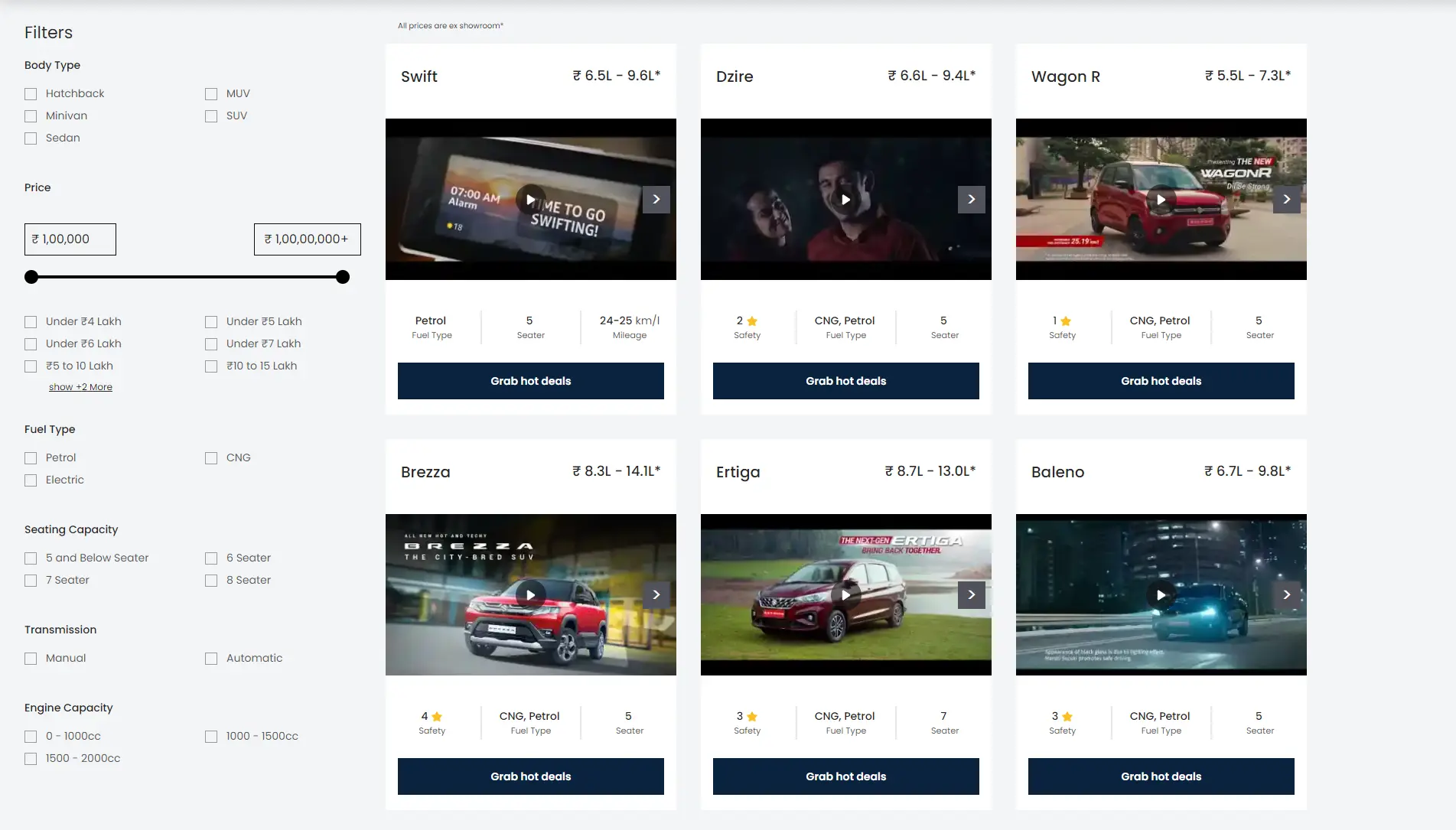Viewport: 1456px width, 830px height.
Task: Click the minimum price ₹1,00,000 field
Action: (x=70, y=239)
